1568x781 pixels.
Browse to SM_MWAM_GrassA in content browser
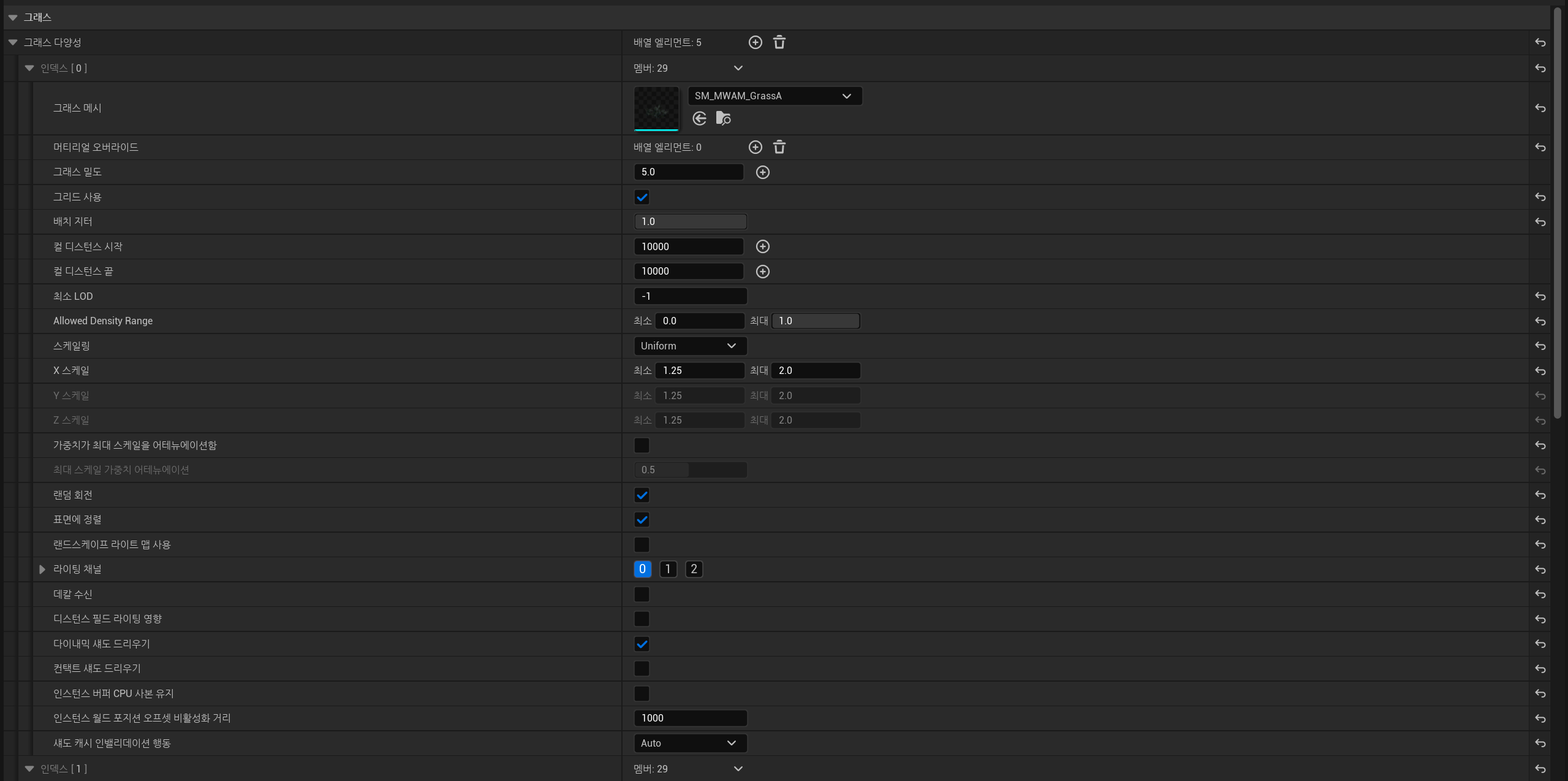723,118
